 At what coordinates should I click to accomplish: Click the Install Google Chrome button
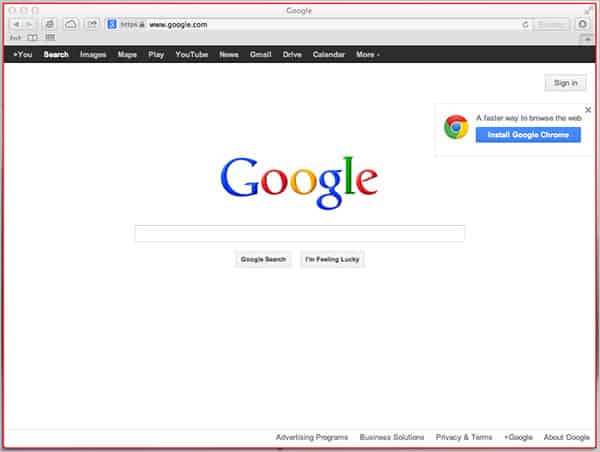[528, 135]
